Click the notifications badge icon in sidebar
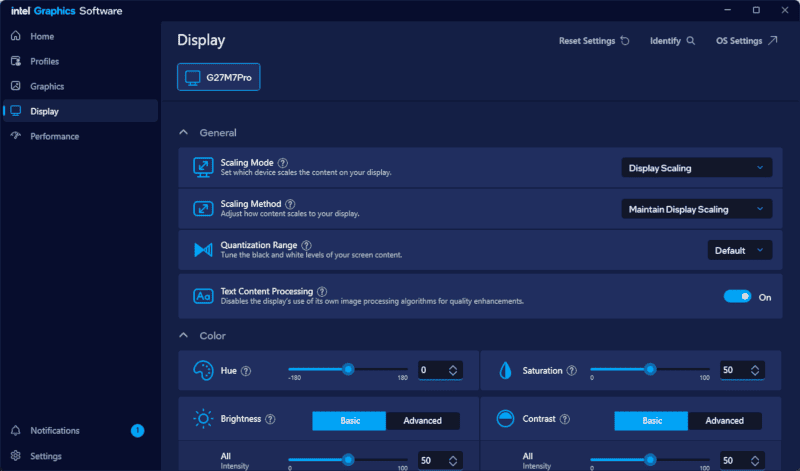This screenshot has height=471, width=800. click(137, 431)
